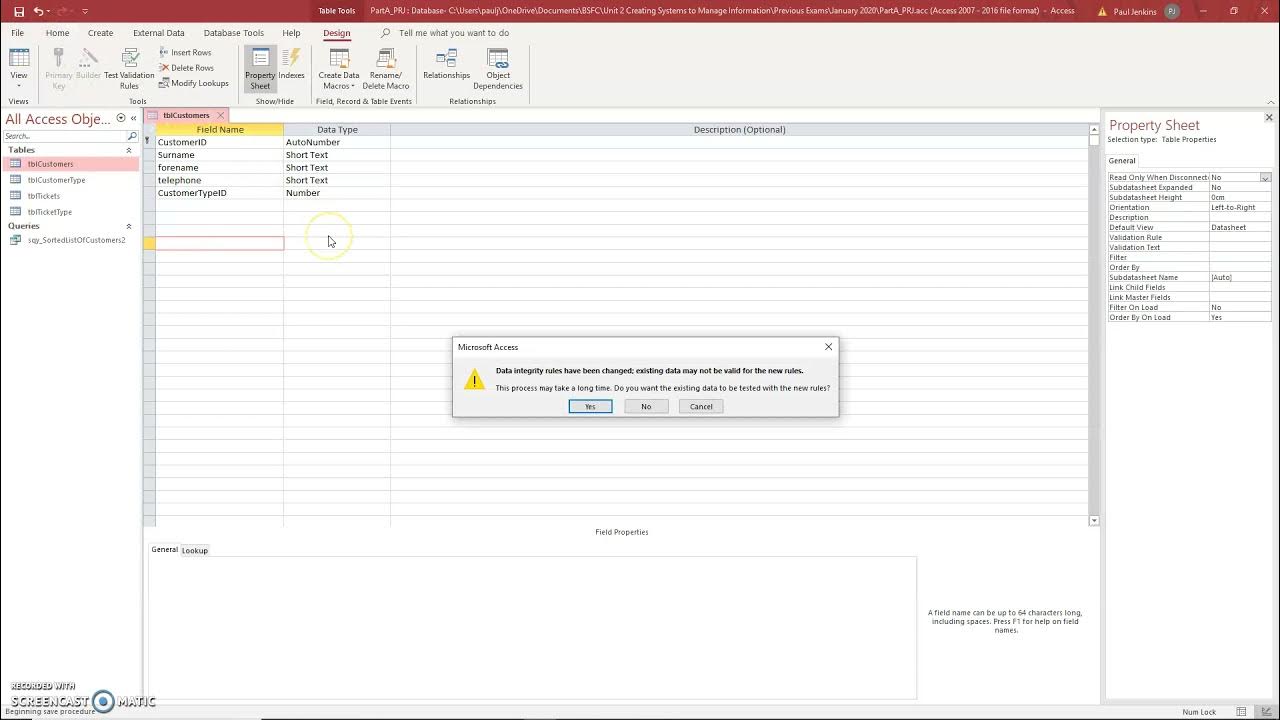Open Read Only When Disconnected dropdown
Image resolution: width=1280 pixels, height=720 pixels.
pos(1265,178)
